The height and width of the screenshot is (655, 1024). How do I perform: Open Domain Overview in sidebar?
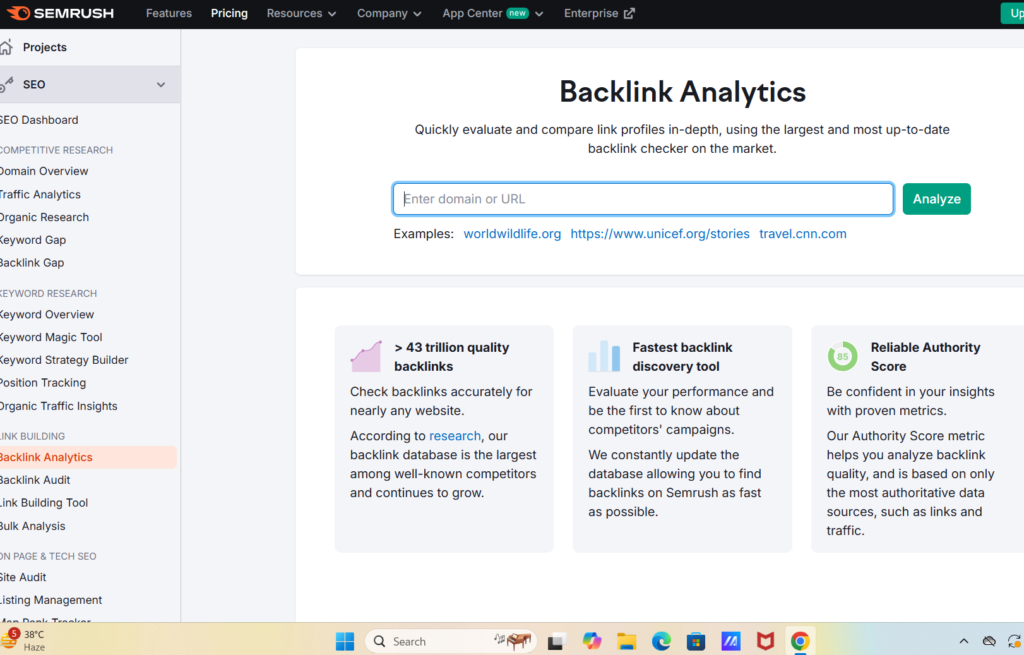pyautogui.click(x=44, y=171)
